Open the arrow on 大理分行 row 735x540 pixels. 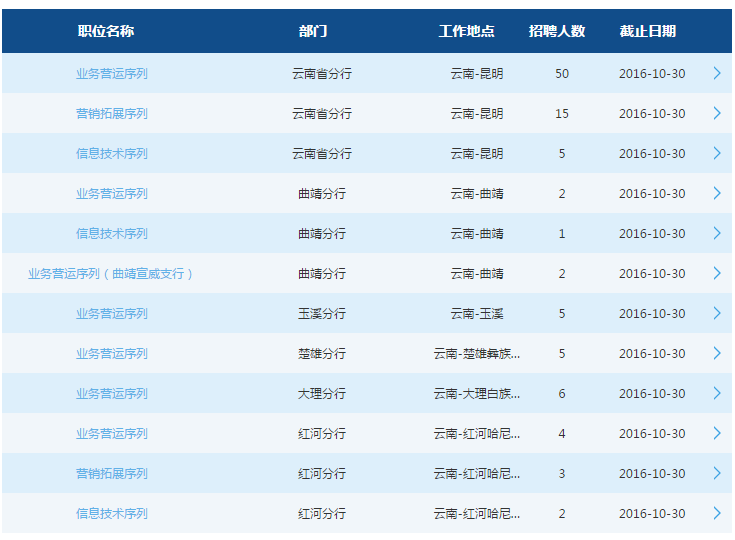(x=717, y=393)
